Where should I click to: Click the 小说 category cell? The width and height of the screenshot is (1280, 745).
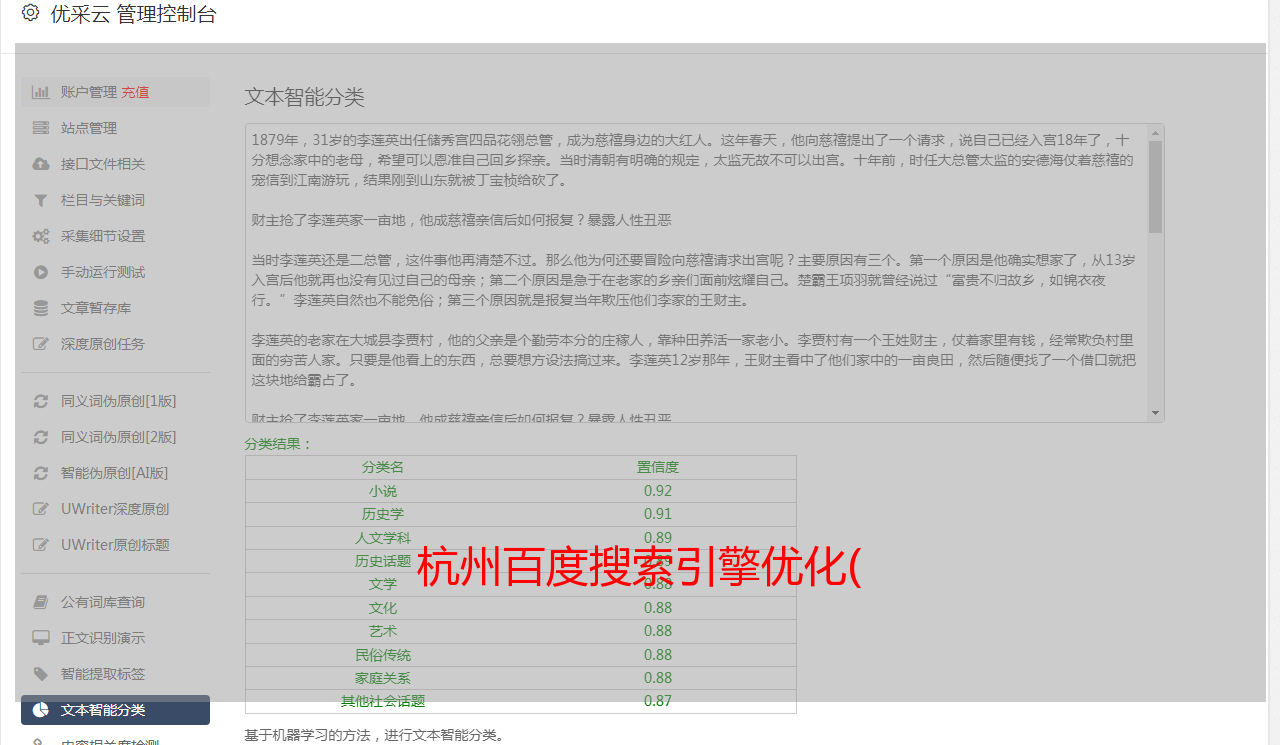coord(383,491)
